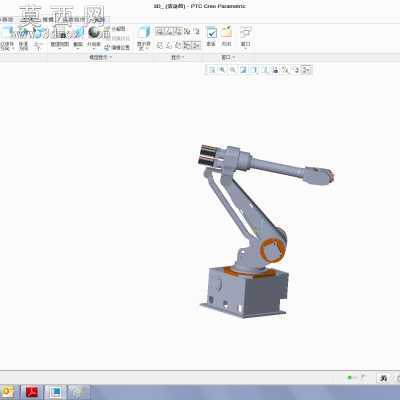
Task: Select the orange flange ring on the robot shoulder
Action: point(273,251)
